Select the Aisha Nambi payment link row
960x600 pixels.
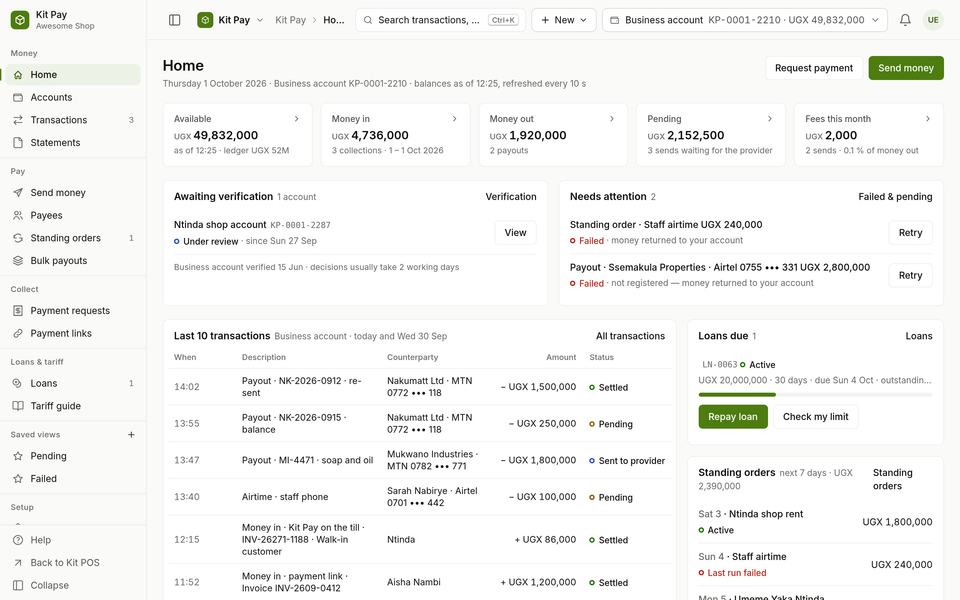pos(419,582)
